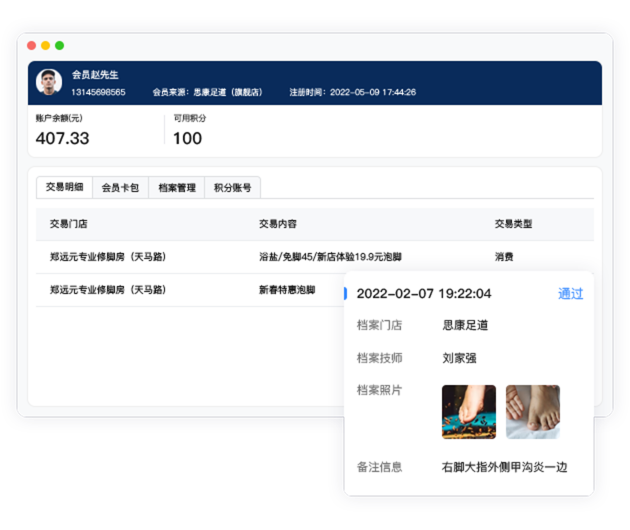
Task: Click the archive technician name 刘家强
Action: (459, 358)
